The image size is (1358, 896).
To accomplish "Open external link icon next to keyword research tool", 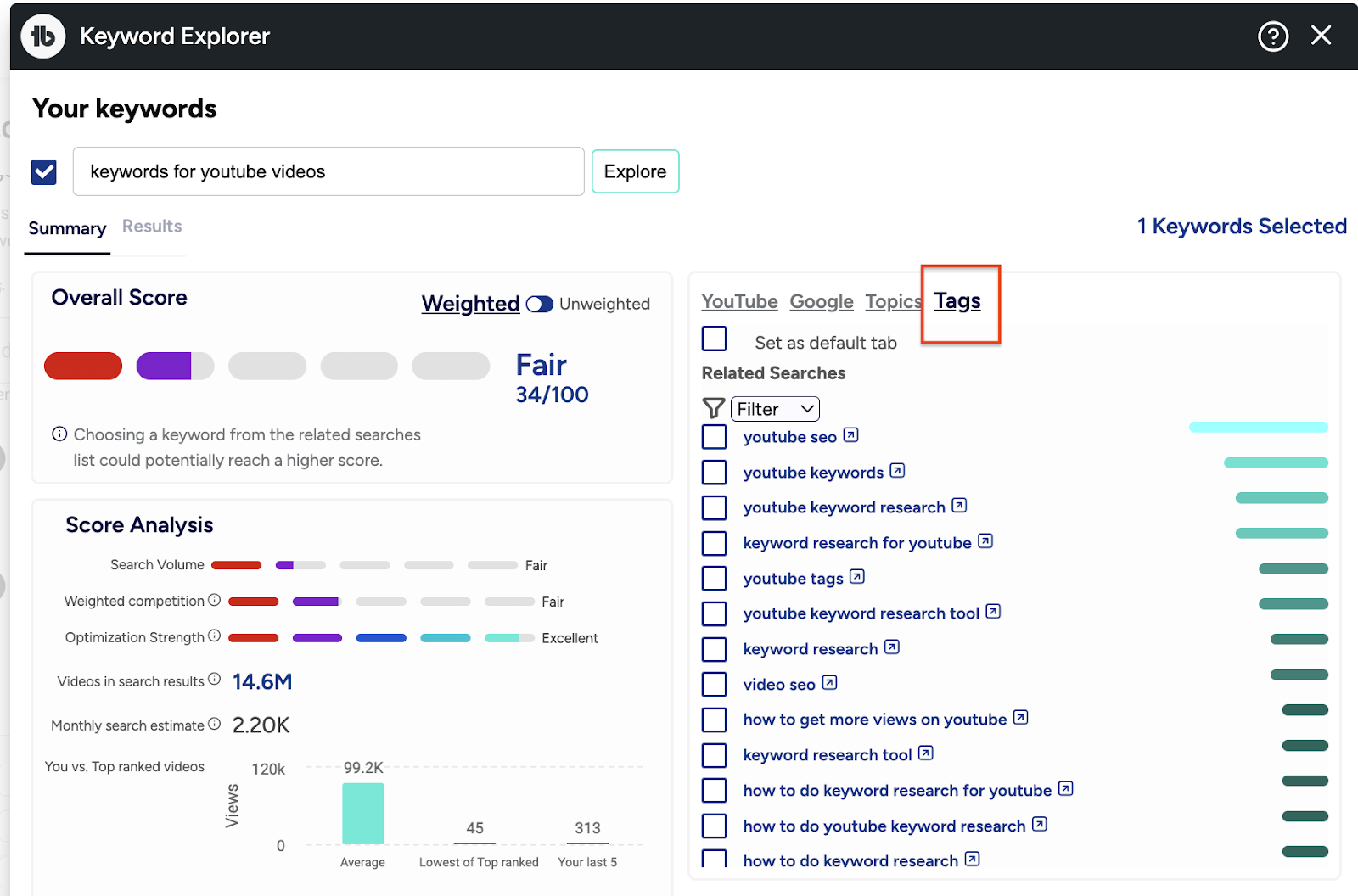I will pyautogui.click(x=926, y=753).
